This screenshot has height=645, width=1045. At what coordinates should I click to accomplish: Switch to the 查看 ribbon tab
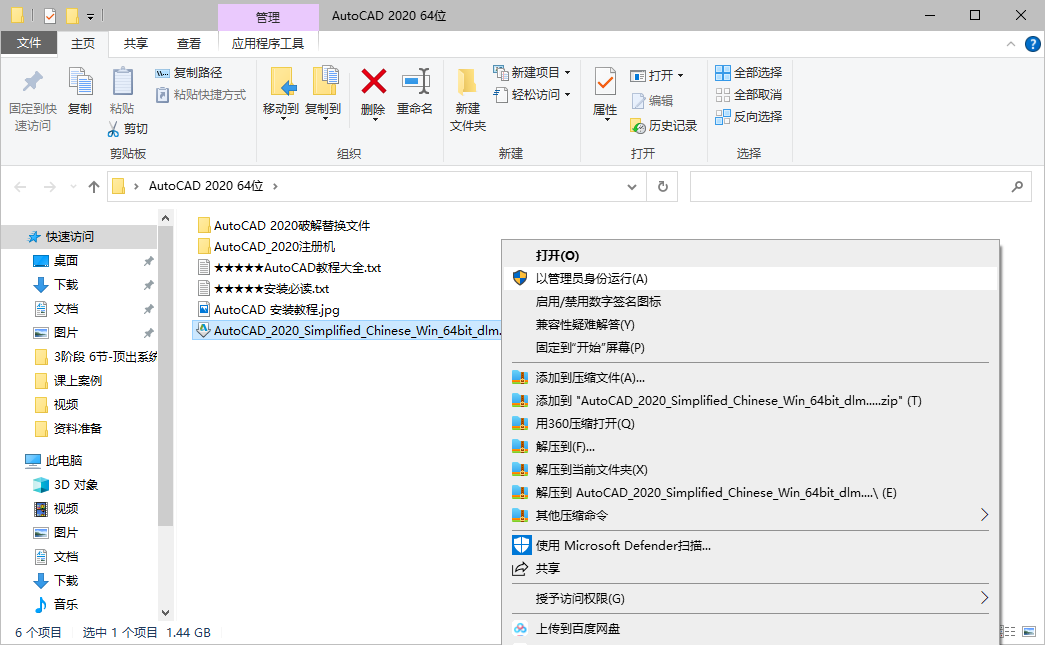coord(188,43)
